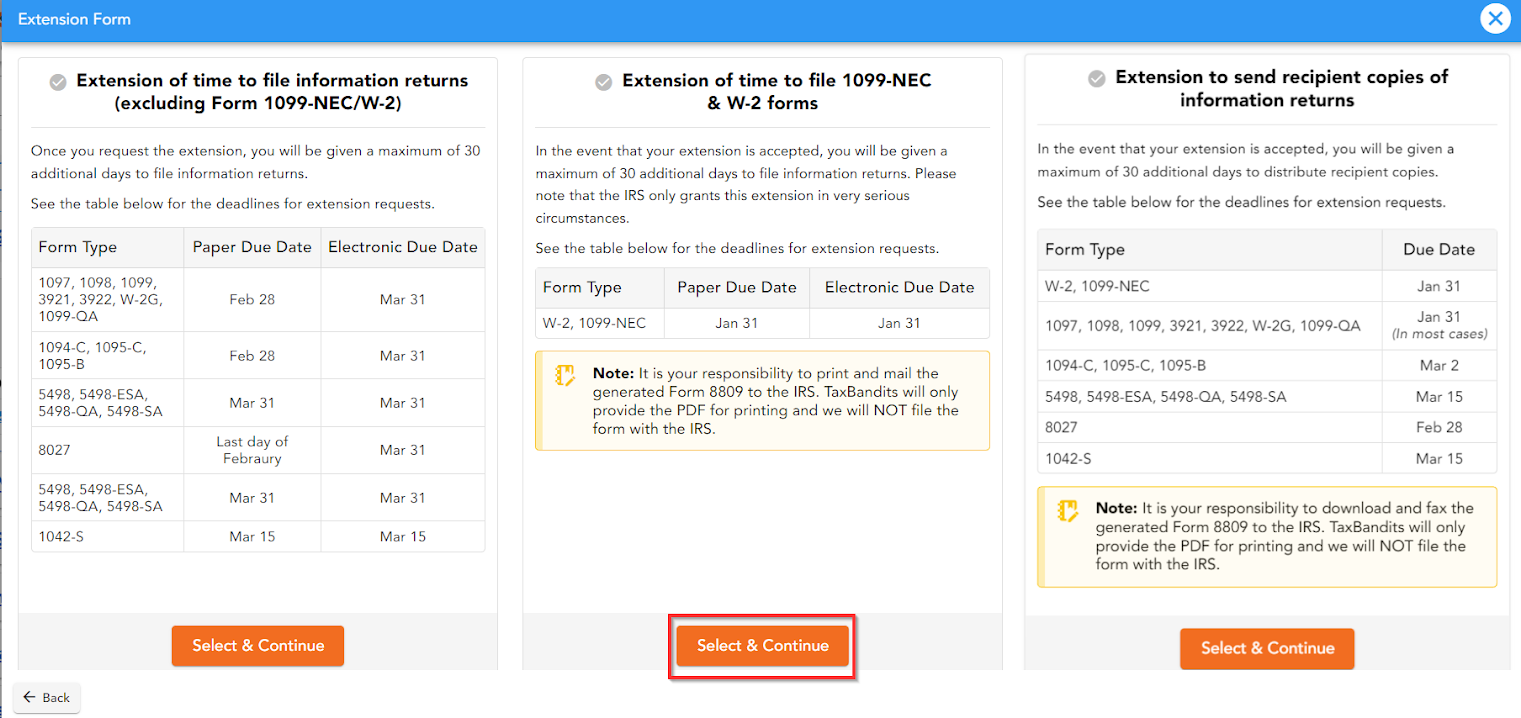
Task: Click check icon beside 1099-NEC & W-2 extension
Action: coord(604,82)
